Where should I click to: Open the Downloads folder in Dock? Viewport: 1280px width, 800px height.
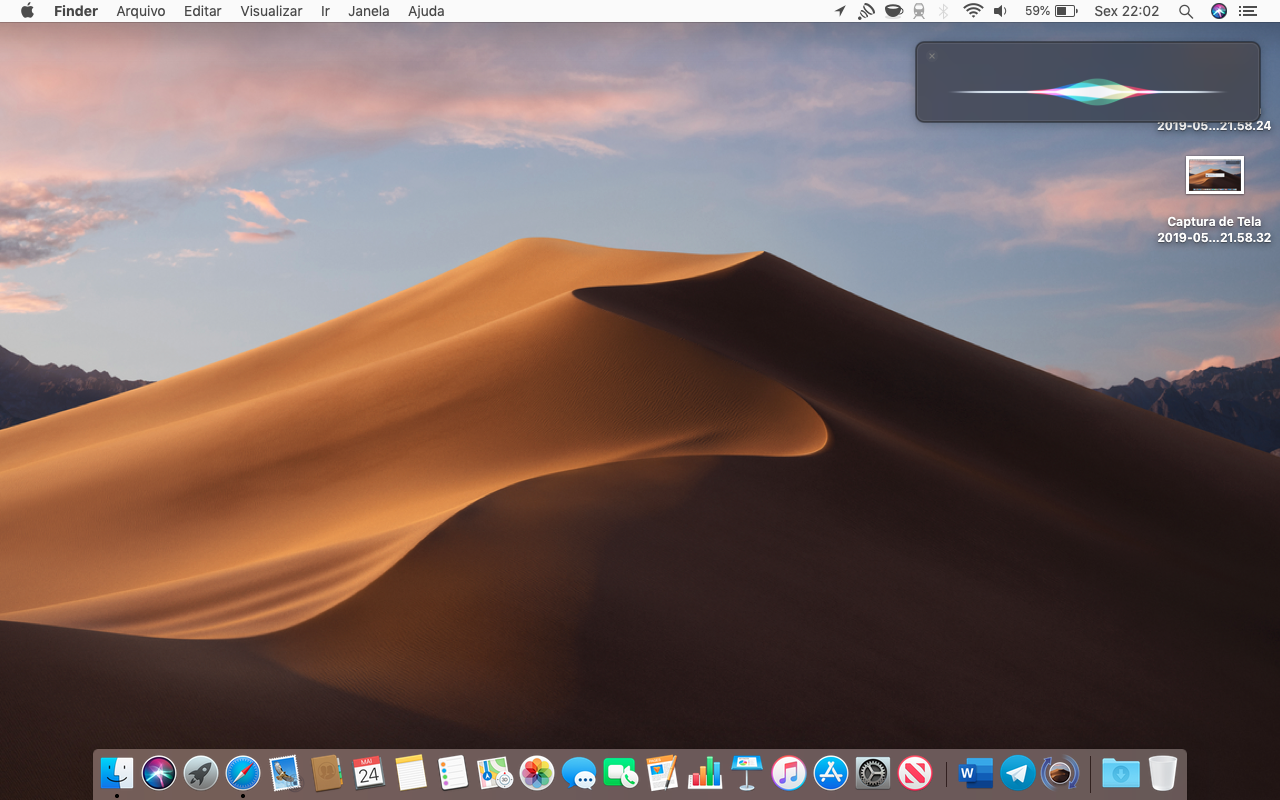pos(1121,773)
